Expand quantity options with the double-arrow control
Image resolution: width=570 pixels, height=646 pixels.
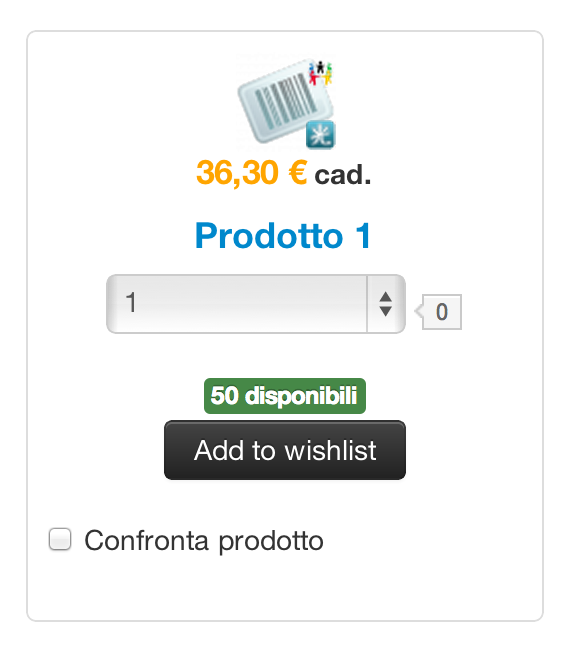click(x=386, y=304)
